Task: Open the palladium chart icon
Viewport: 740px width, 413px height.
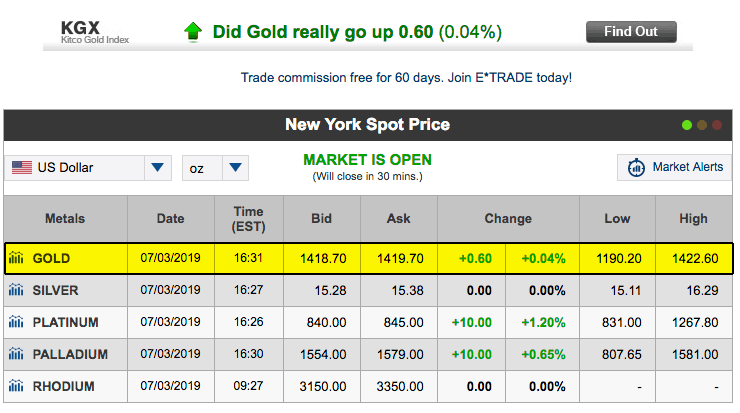Action: [16, 355]
